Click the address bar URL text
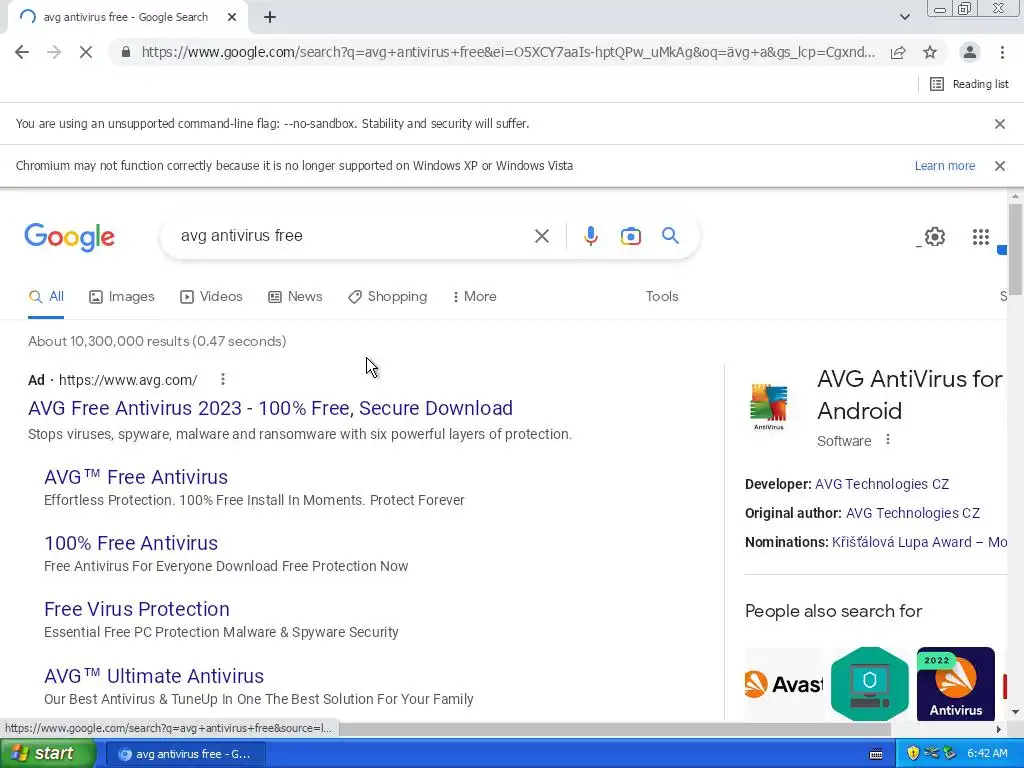The width and height of the screenshot is (1024, 768). [508, 52]
